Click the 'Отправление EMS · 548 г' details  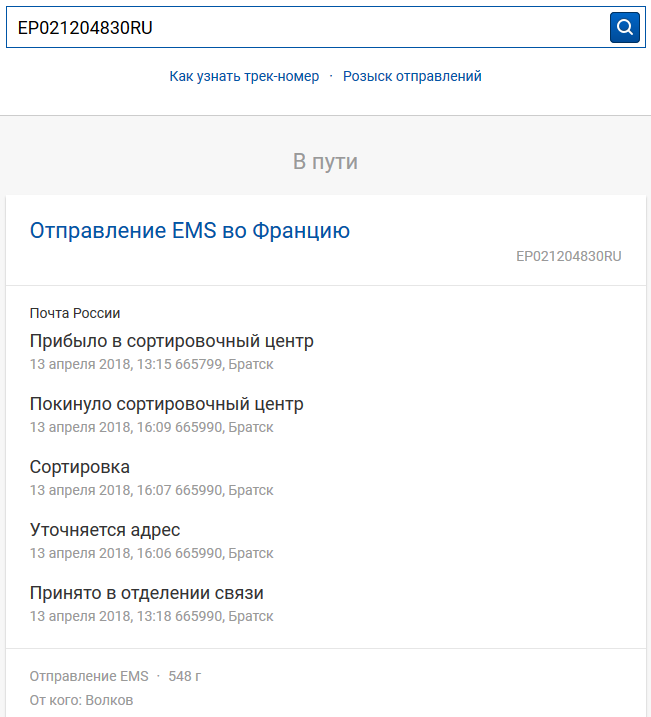coord(115,676)
